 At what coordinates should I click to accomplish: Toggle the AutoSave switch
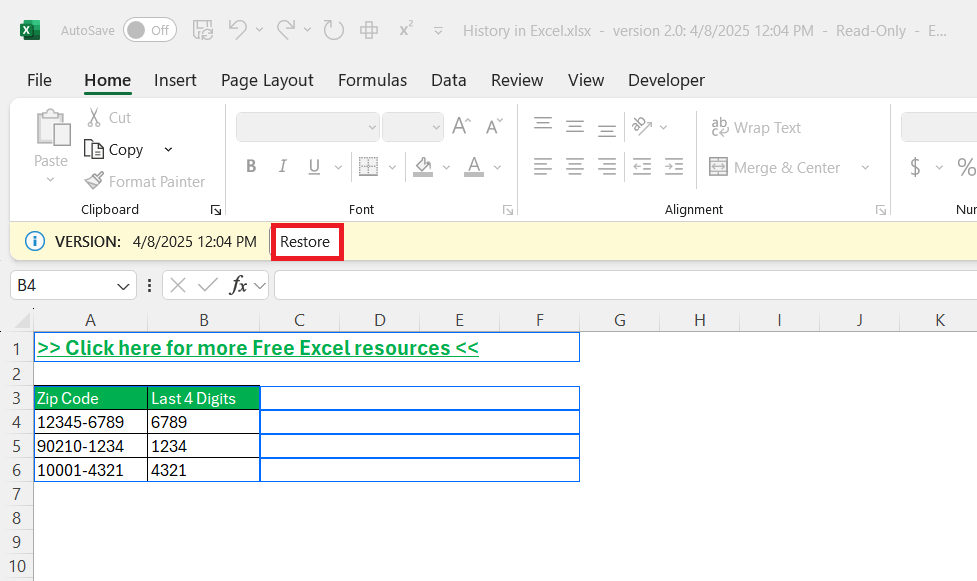pos(149,30)
